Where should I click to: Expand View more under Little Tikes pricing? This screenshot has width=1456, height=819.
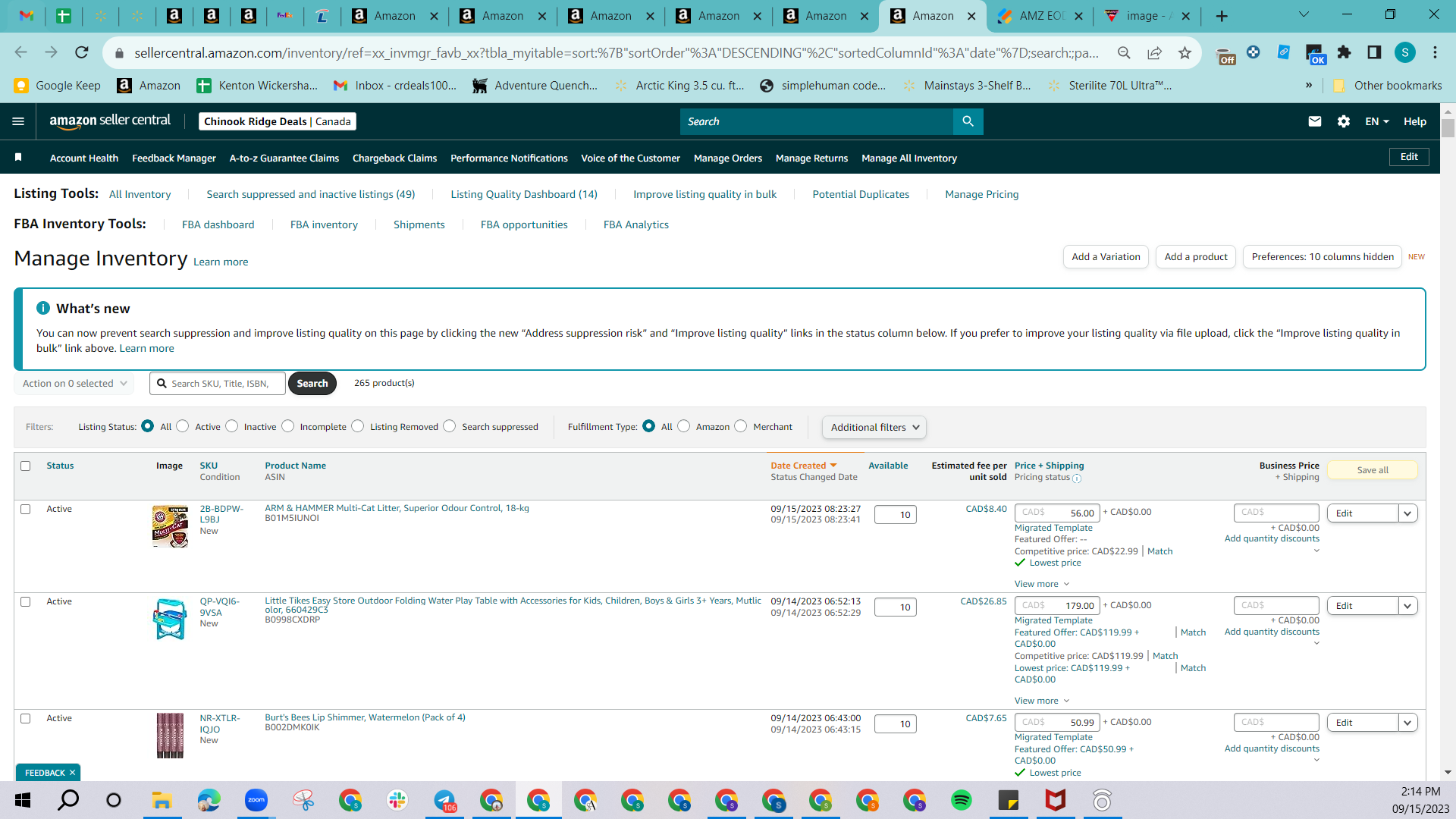1042,701
